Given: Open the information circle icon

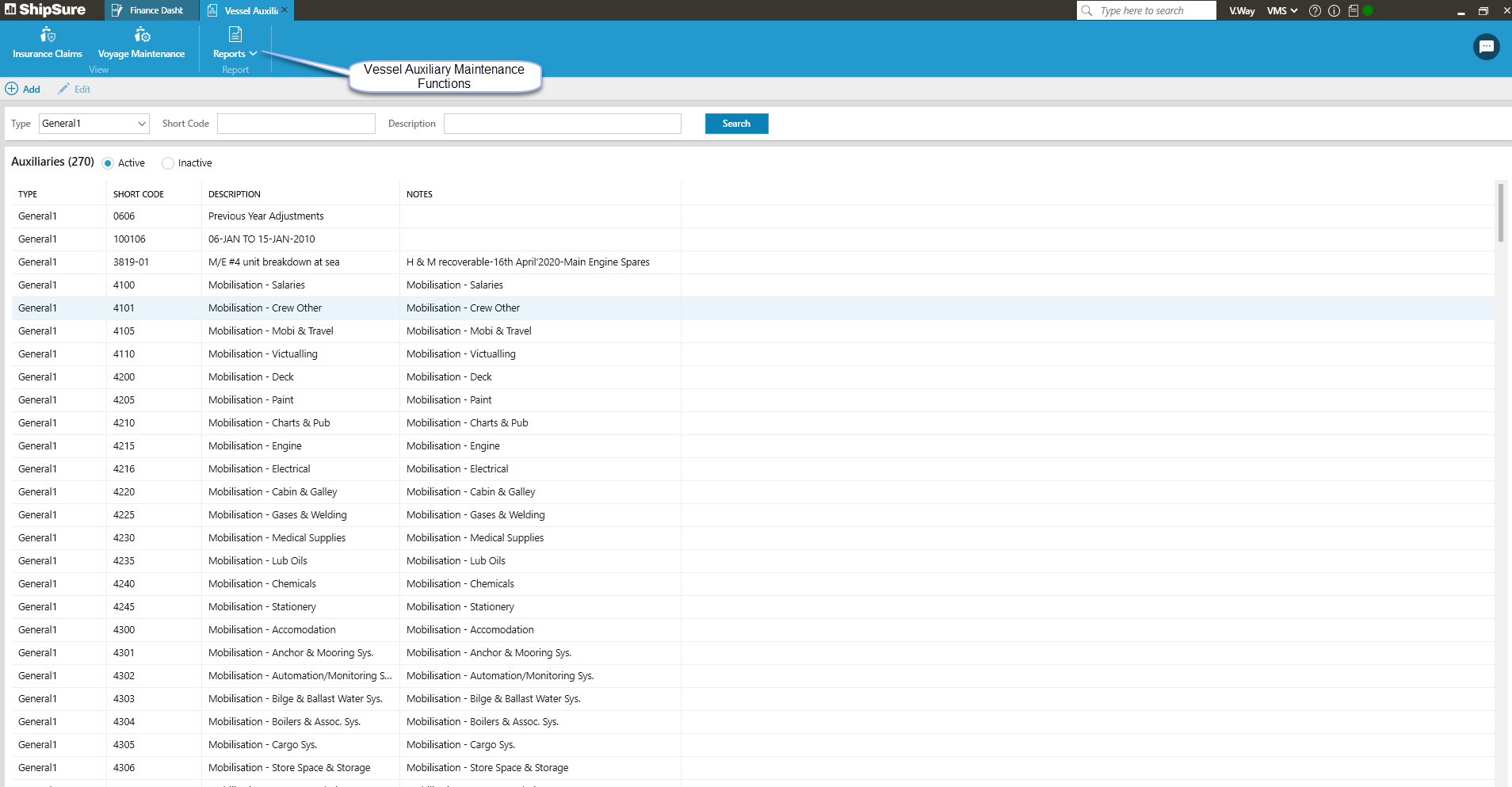Looking at the screenshot, I should [x=1334, y=11].
